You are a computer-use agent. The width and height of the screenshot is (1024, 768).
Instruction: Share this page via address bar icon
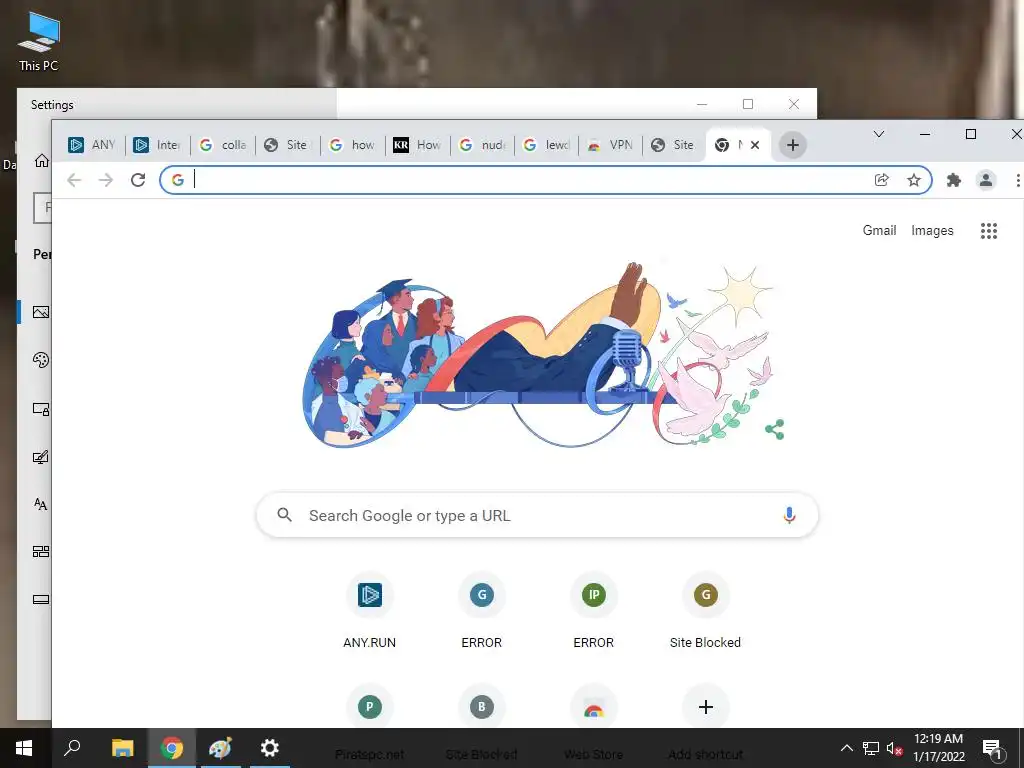pyautogui.click(x=882, y=180)
